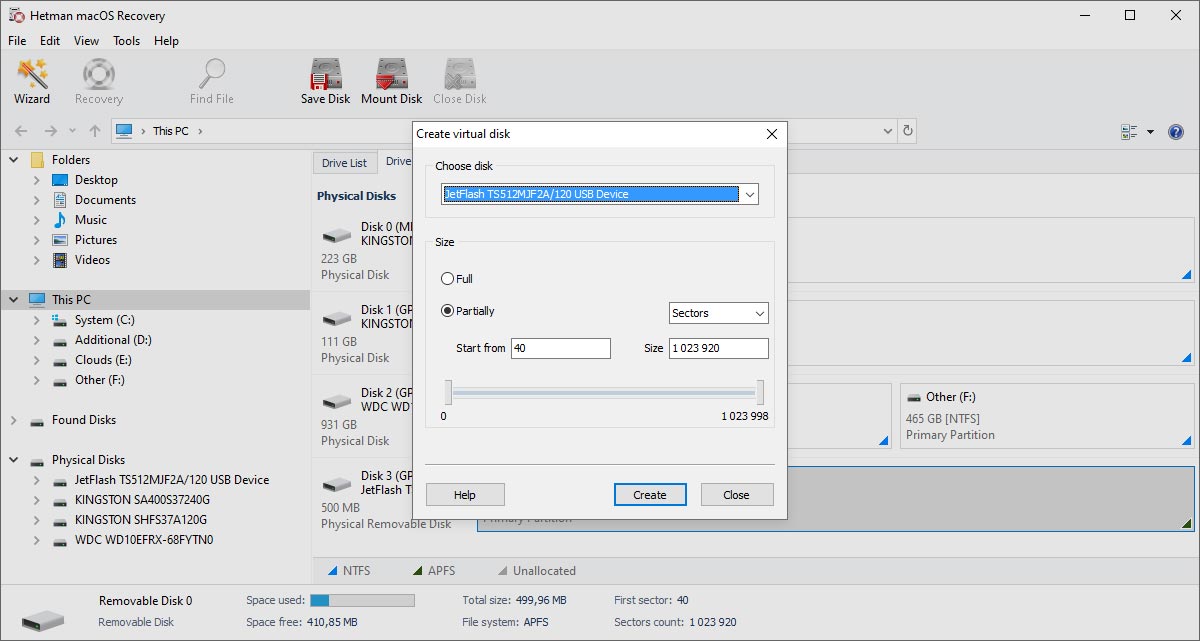Image resolution: width=1200 pixels, height=641 pixels.
Task: Select KINGSTON SHFS37A120G in tree
Action: (x=141, y=520)
